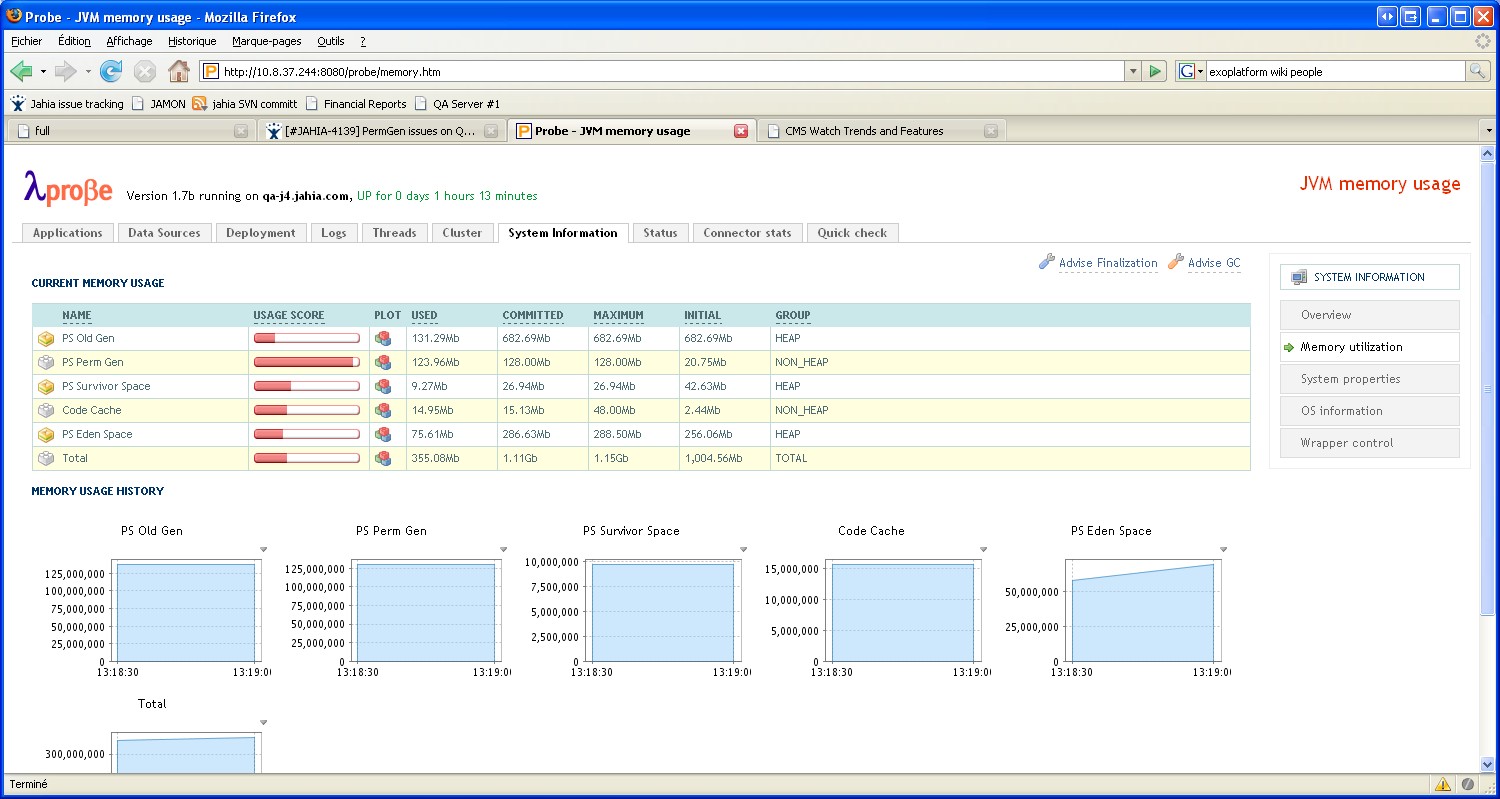Click the System Information monitor icon
This screenshot has height=799, width=1500.
[1299, 277]
